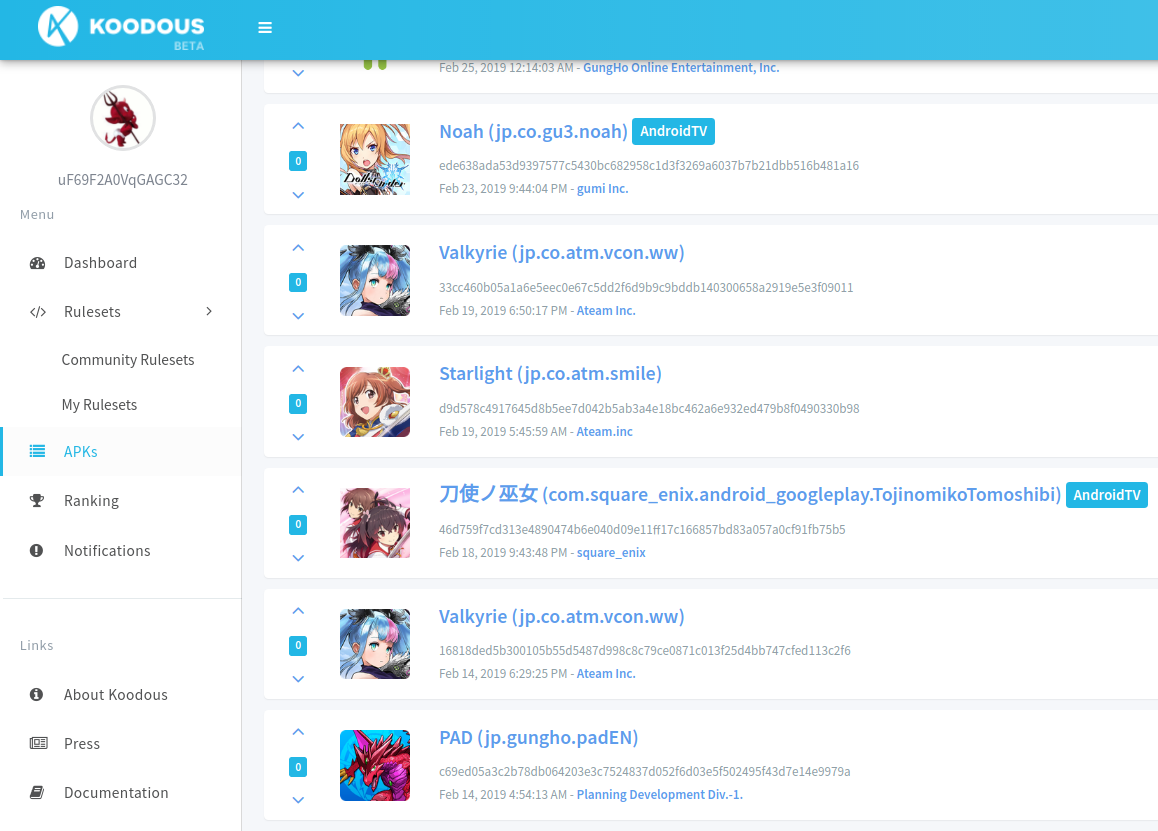1158x831 pixels.
Task: Downvote the Noah APK
Action: (298, 195)
